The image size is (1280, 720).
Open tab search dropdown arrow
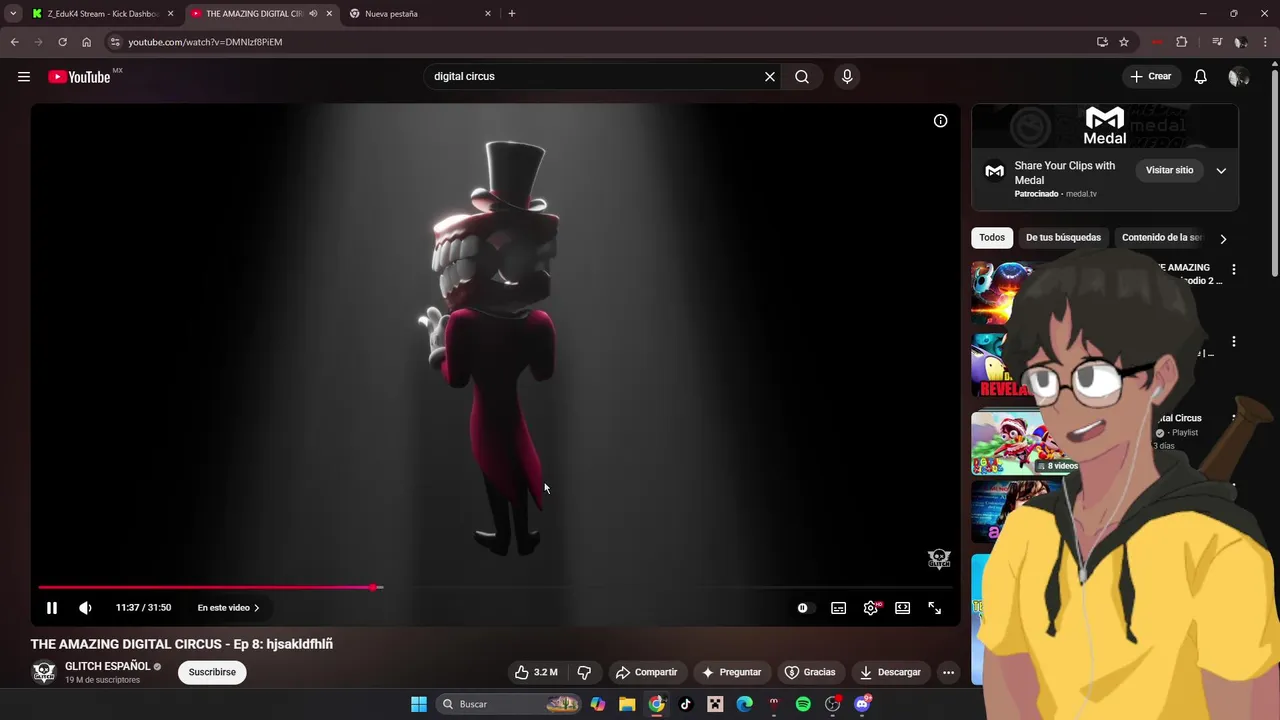(13, 14)
